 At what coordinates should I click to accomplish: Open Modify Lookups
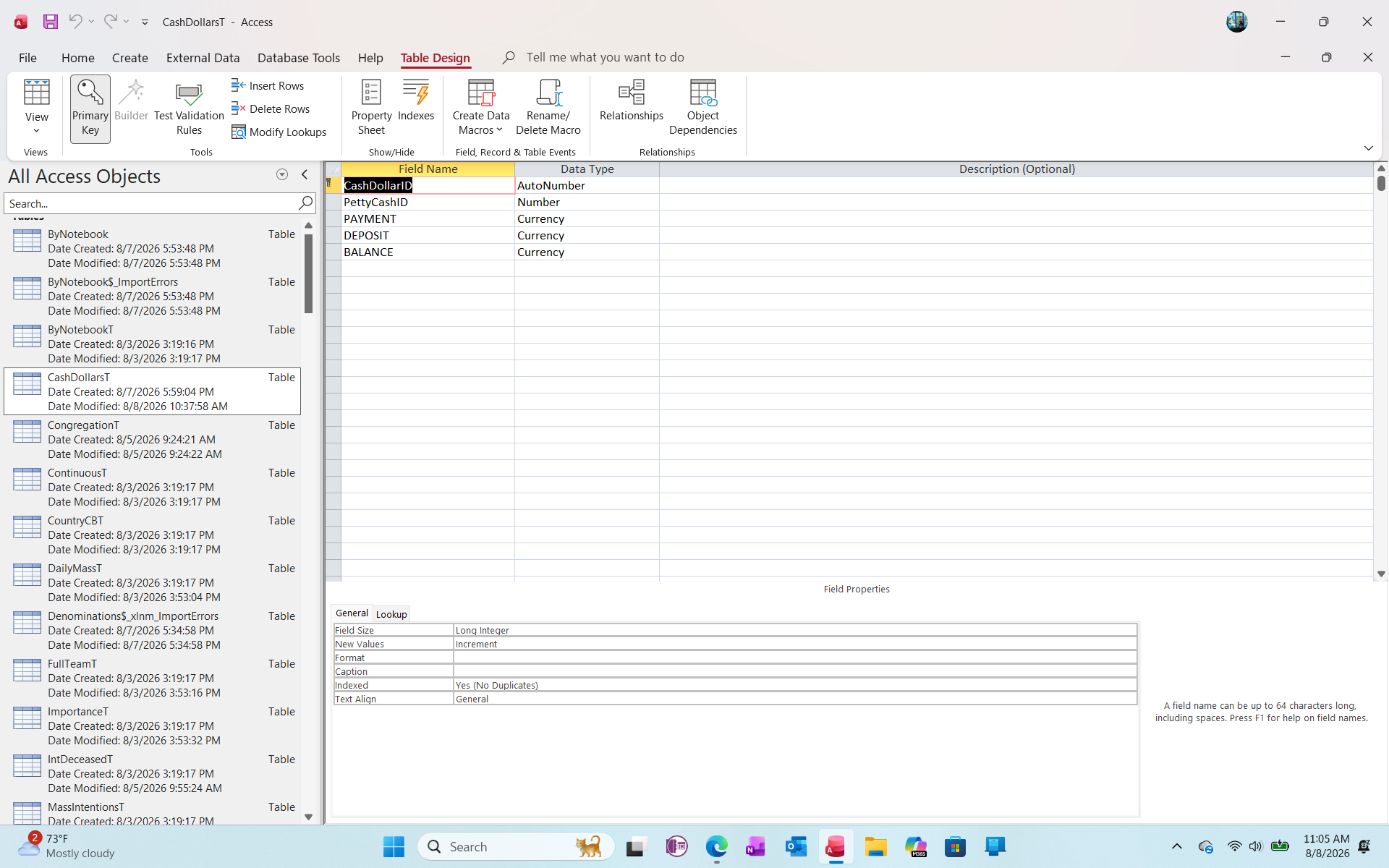pos(279,132)
